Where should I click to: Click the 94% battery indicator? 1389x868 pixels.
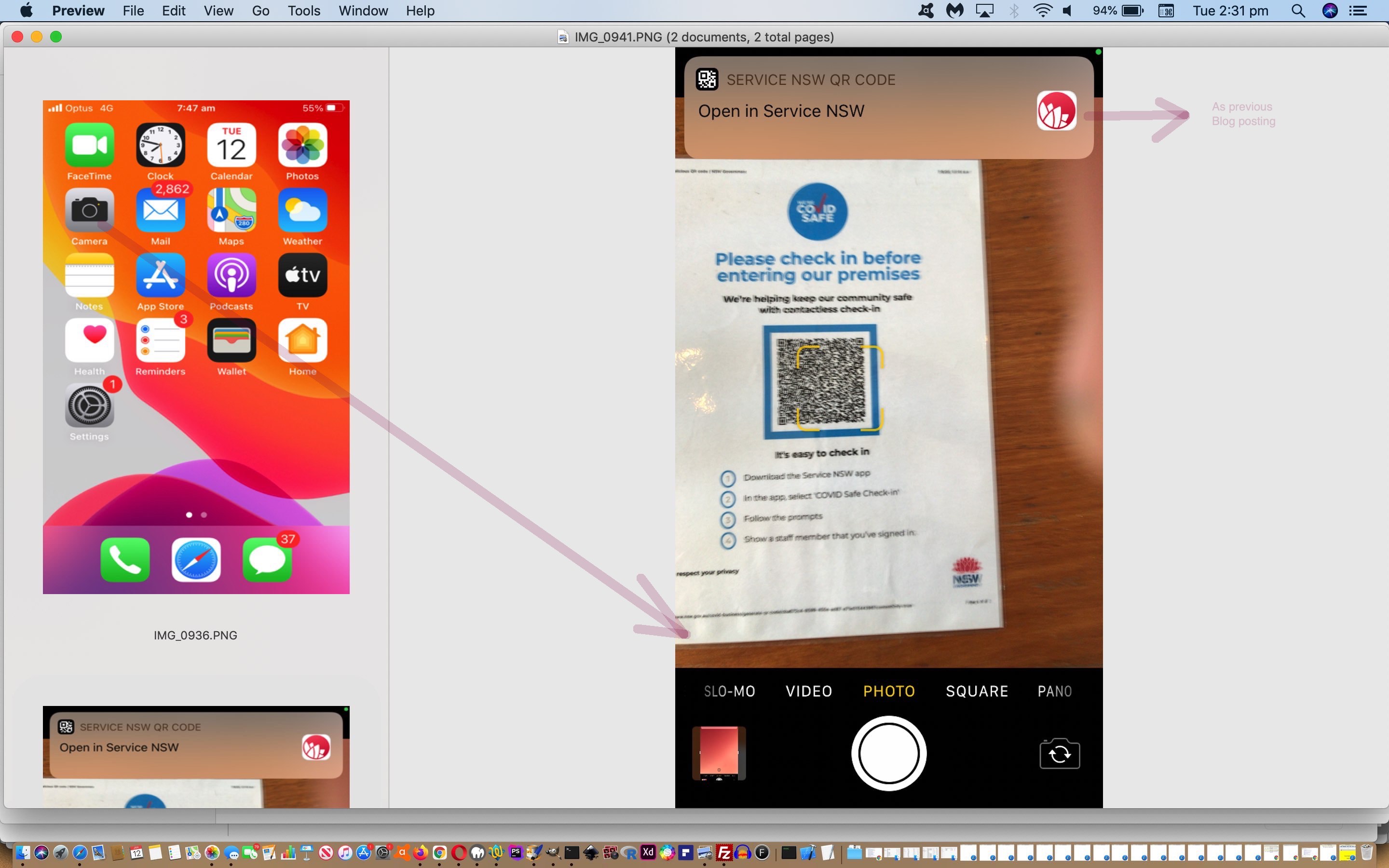(x=1117, y=10)
